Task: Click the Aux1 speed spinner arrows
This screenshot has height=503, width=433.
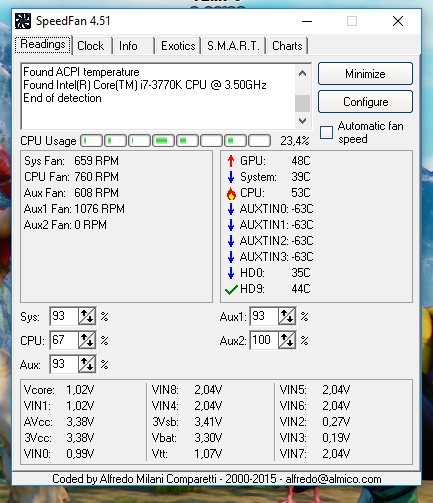Action: (287, 316)
